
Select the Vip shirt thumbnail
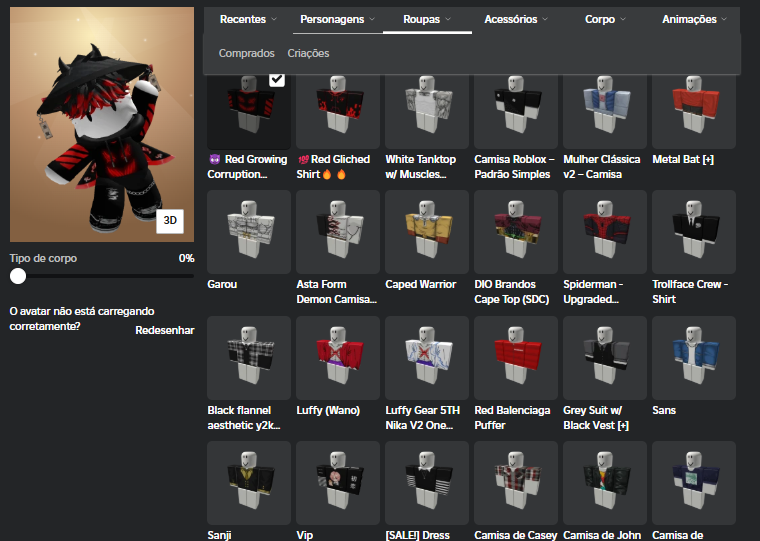[338, 483]
